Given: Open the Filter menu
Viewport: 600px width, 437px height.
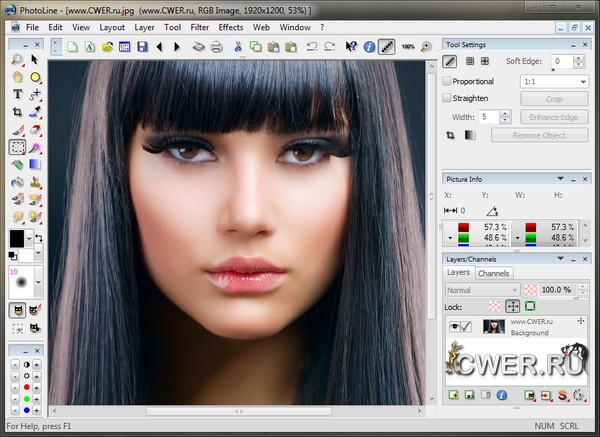Looking at the screenshot, I should [200, 26].
